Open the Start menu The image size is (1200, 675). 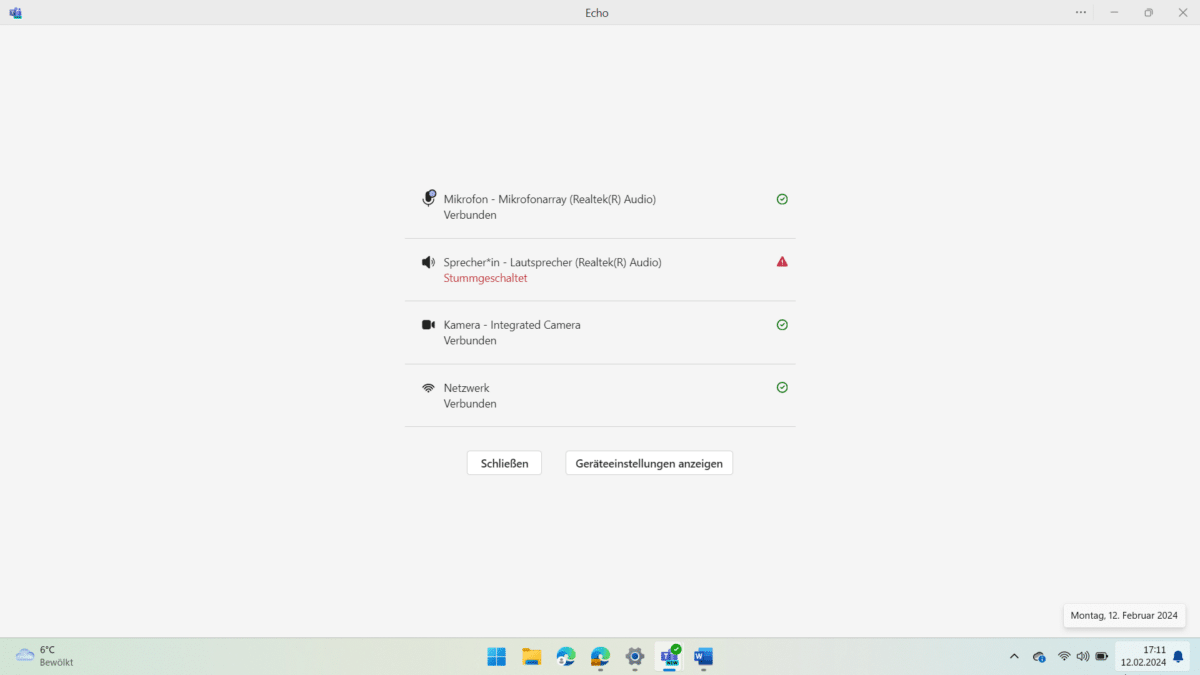point(496,657)
